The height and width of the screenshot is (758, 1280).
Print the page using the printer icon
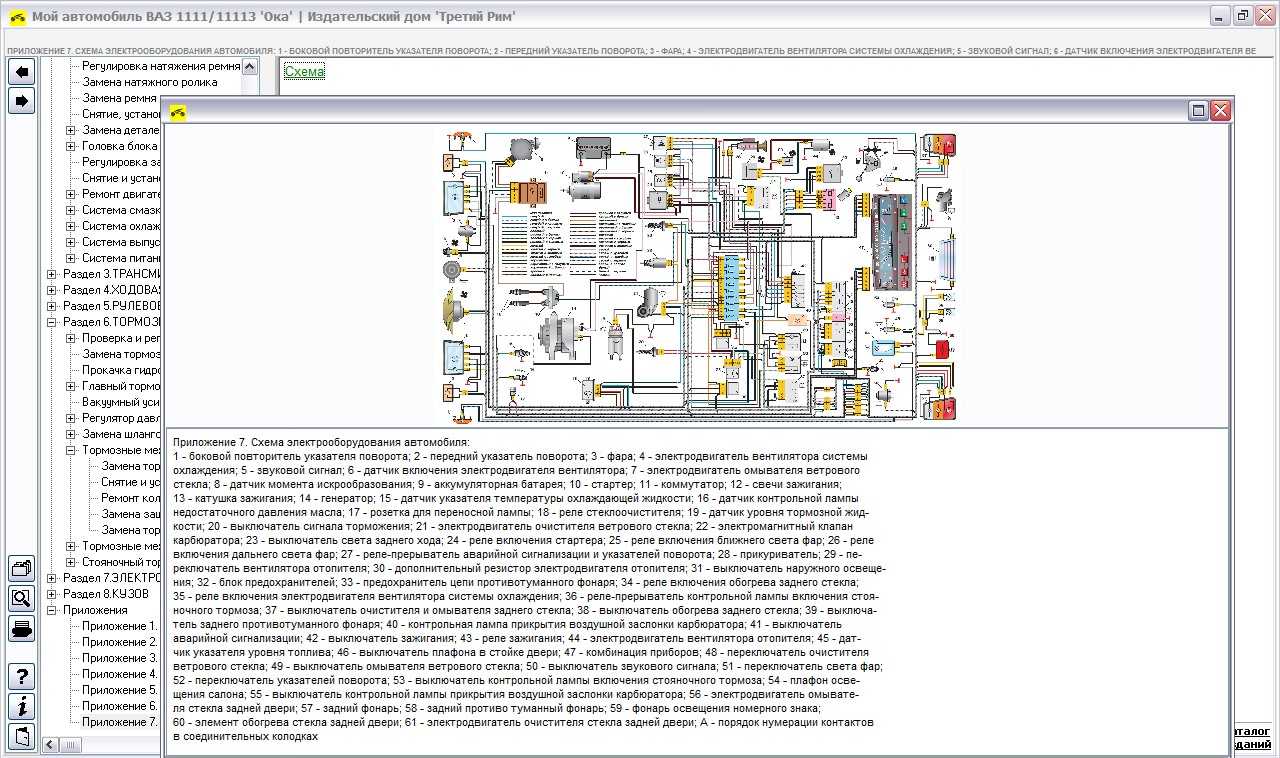[x=21, y=629]
